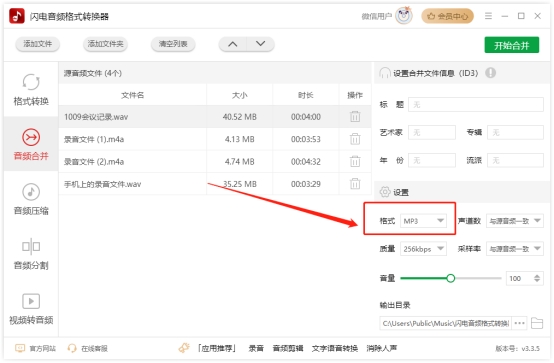Delete 1009会议记录.wav with trash icon

355,116
